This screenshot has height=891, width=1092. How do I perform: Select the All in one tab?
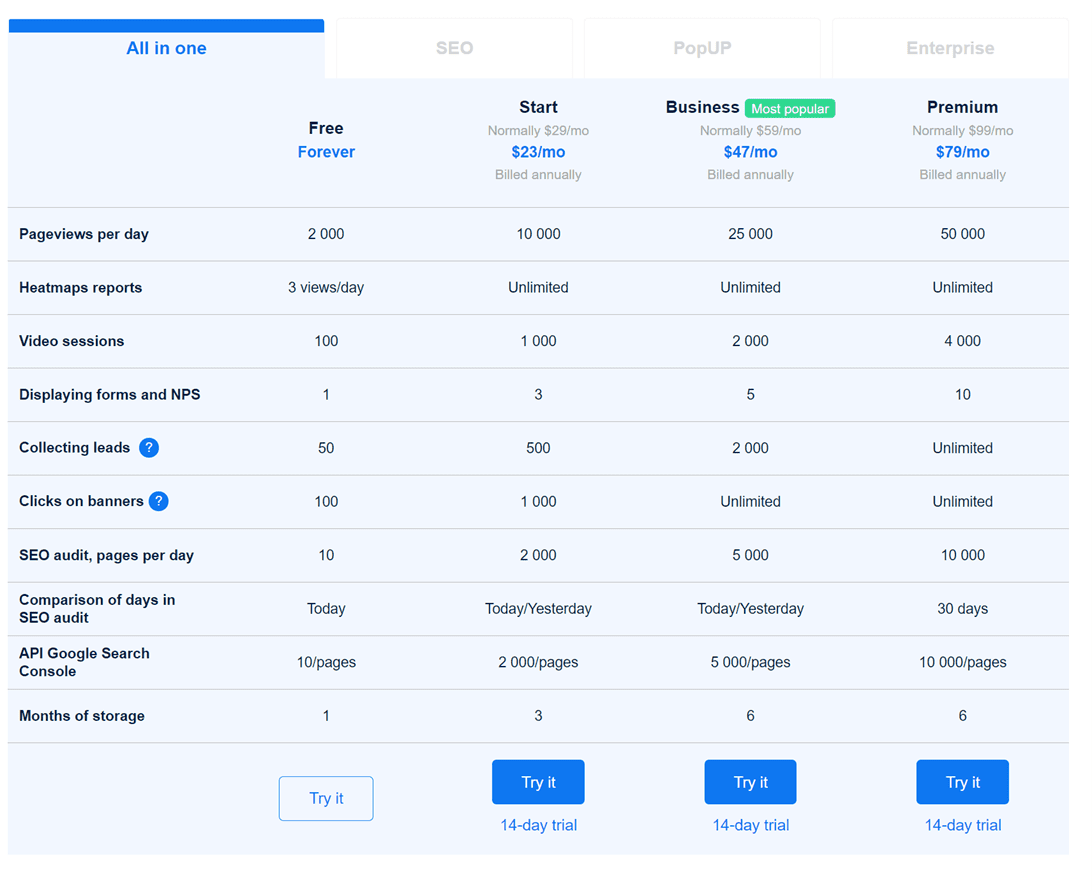click(x=166, y=48)
